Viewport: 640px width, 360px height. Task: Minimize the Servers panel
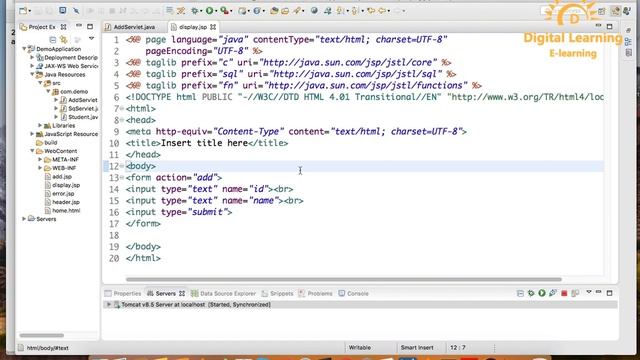point(599,292)
